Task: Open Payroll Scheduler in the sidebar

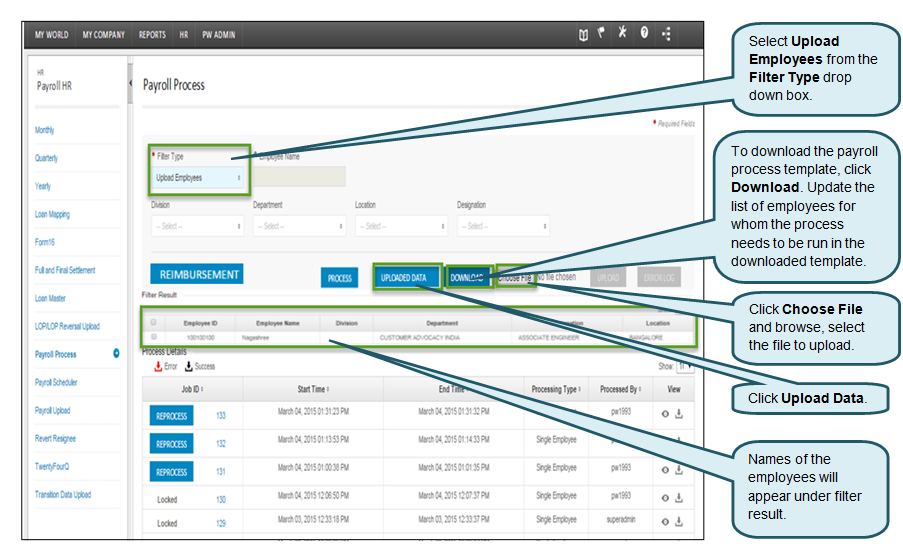Action: point(56,383)
